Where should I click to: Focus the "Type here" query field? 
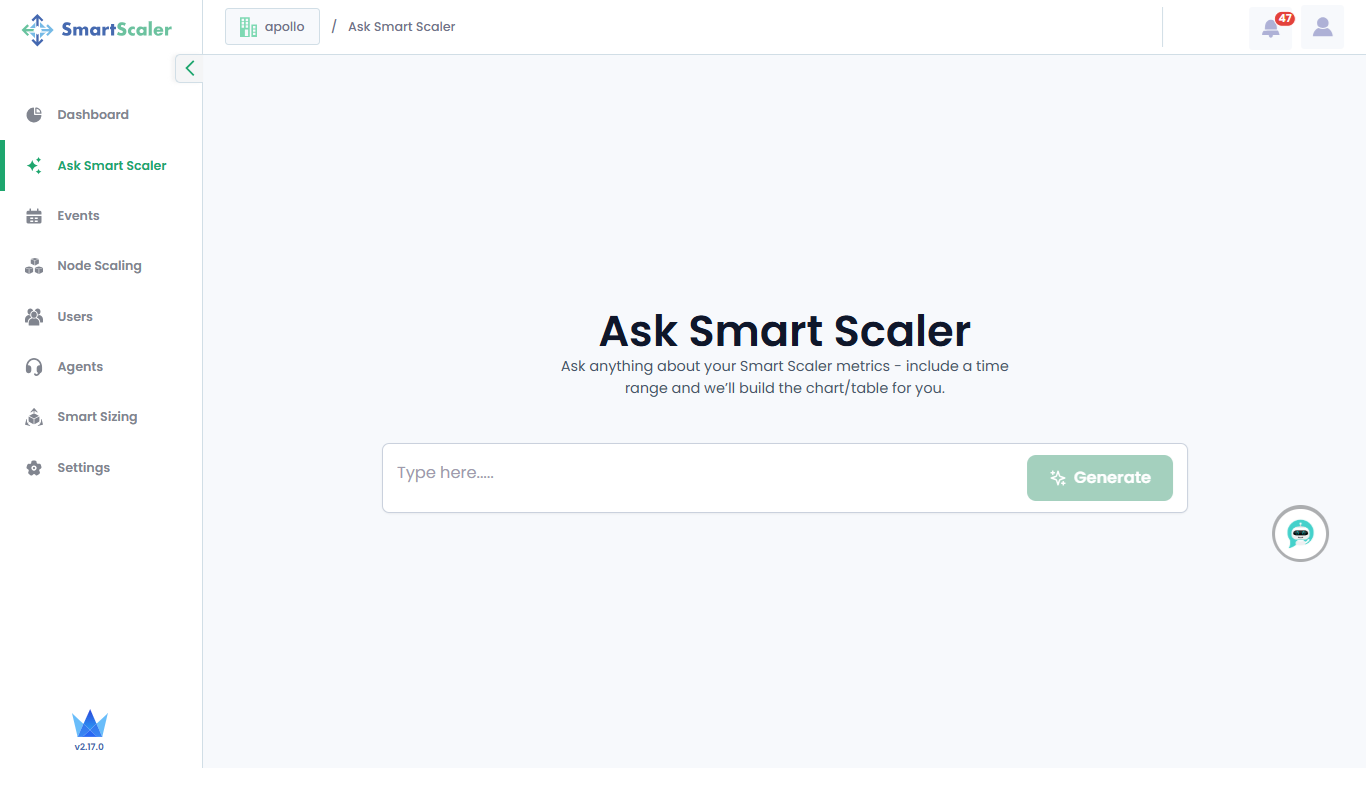click(700, 473)
